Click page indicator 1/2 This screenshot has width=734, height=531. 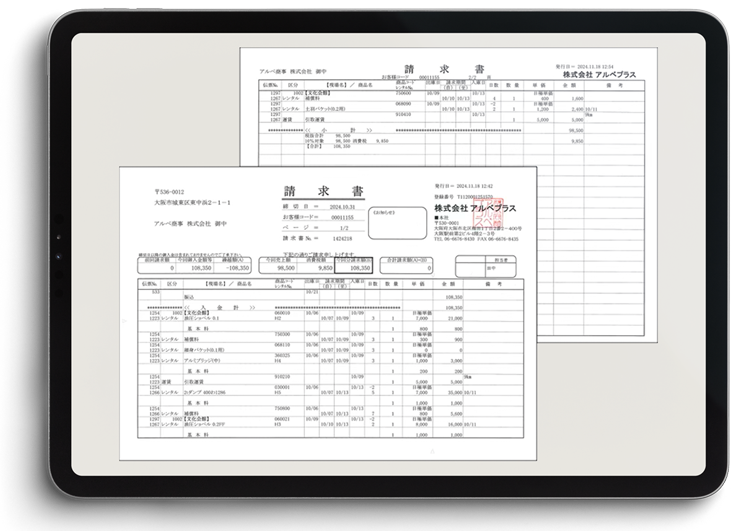click(x=344, y=228)
